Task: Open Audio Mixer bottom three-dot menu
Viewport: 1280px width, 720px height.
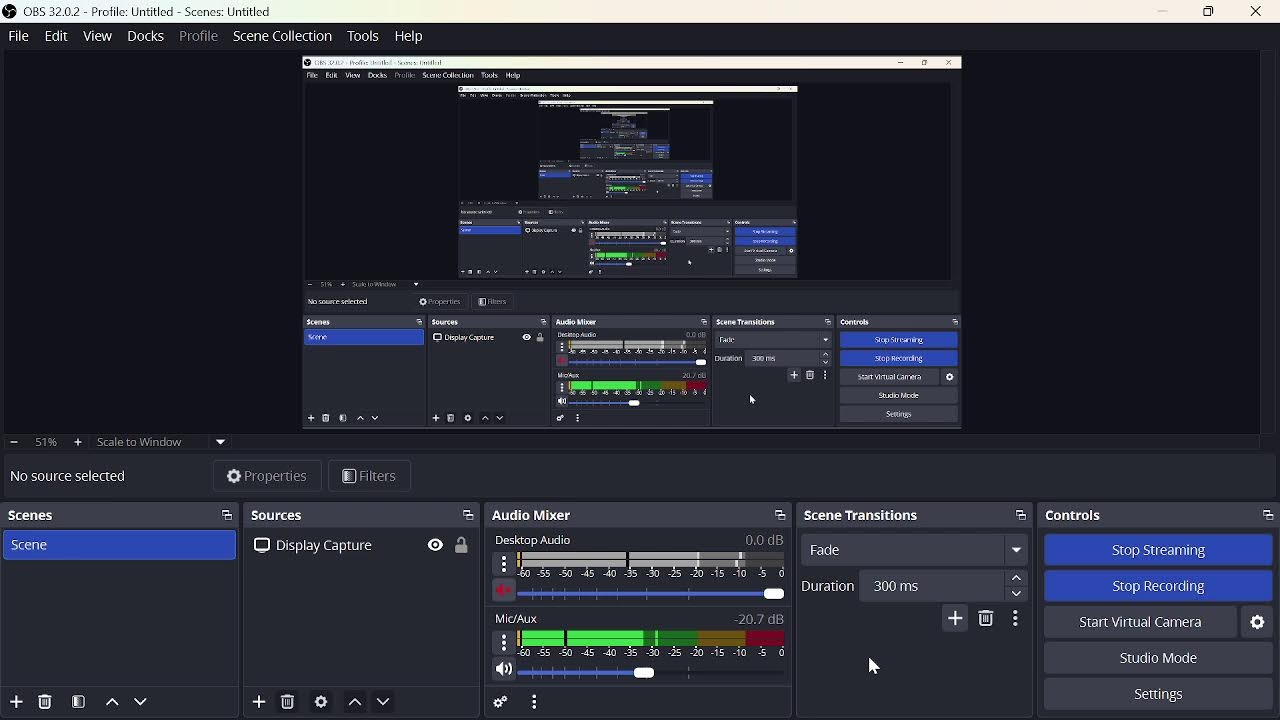Action: point(535,703)
